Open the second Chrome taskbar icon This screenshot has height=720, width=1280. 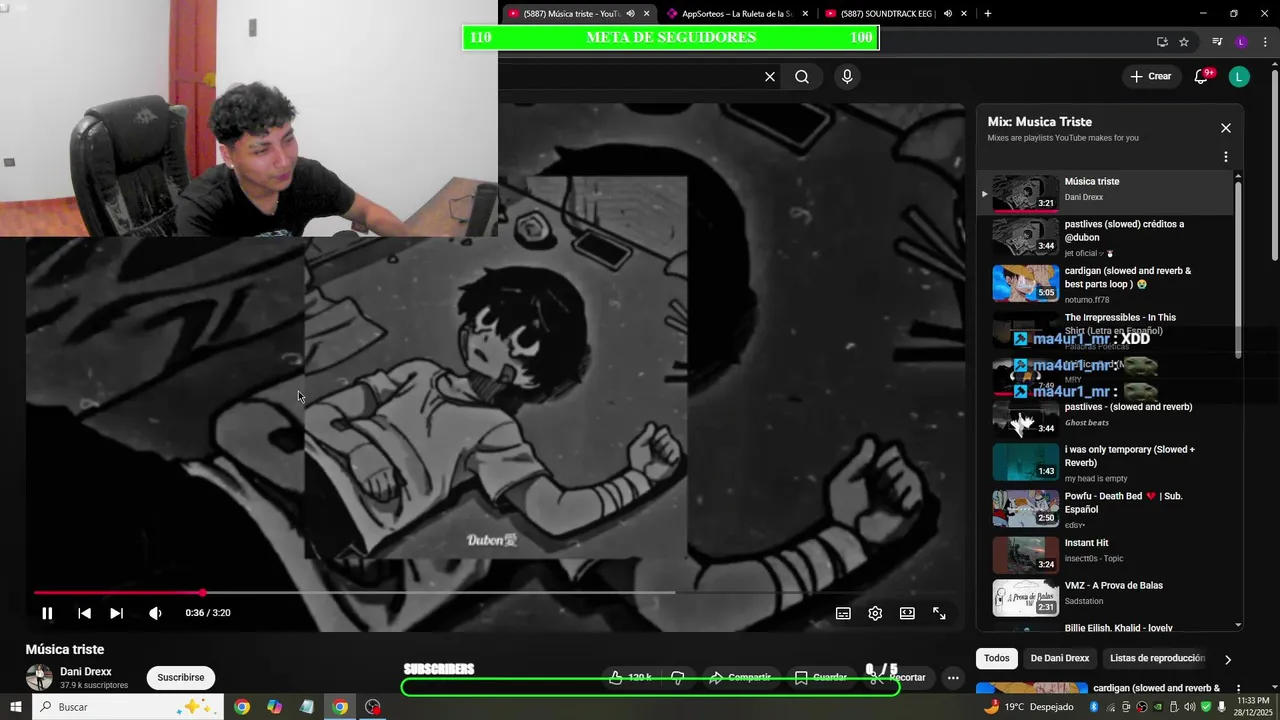[x=340, y=707]
